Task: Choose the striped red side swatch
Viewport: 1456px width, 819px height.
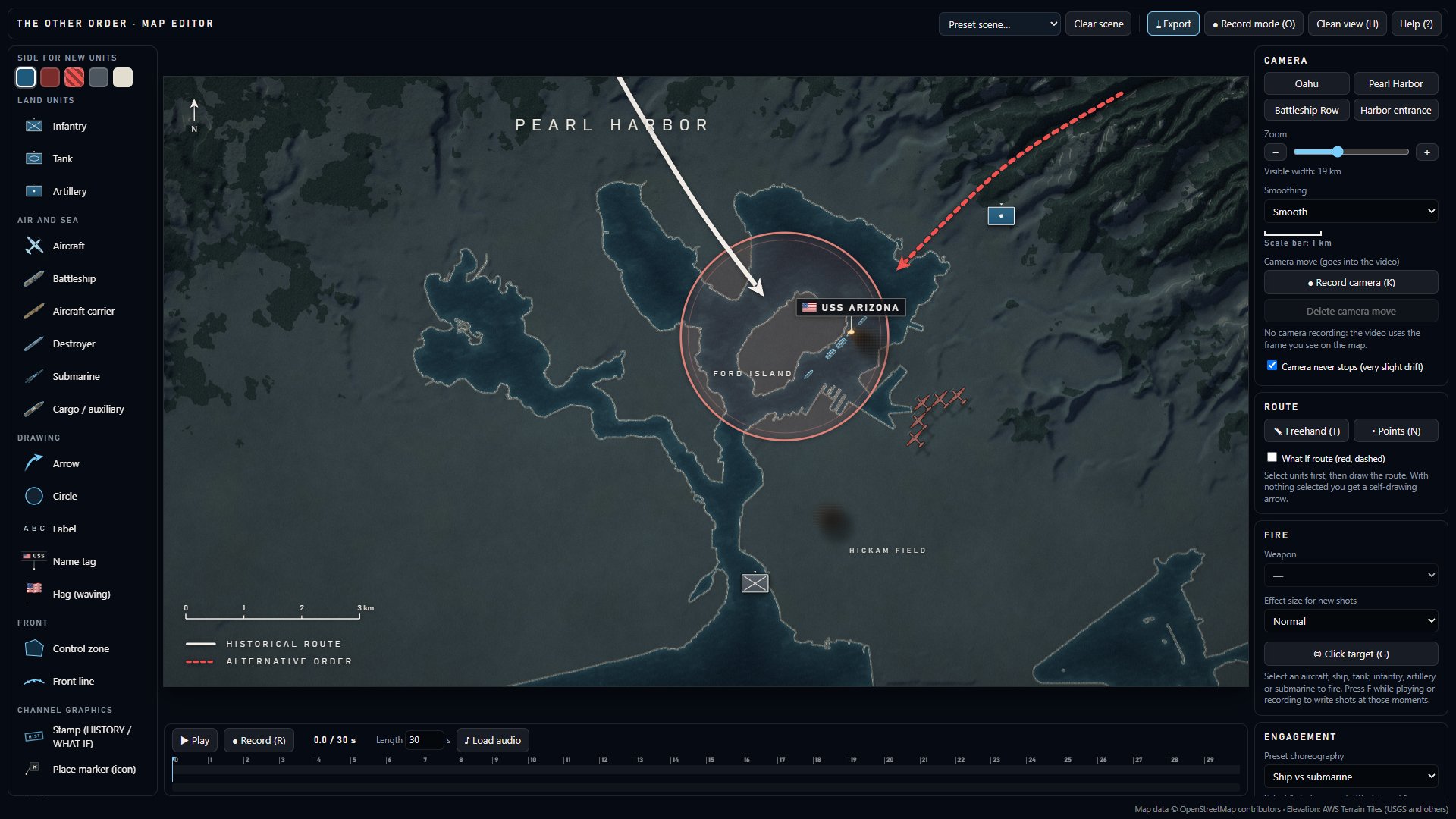Action: (x=74, y=77)
